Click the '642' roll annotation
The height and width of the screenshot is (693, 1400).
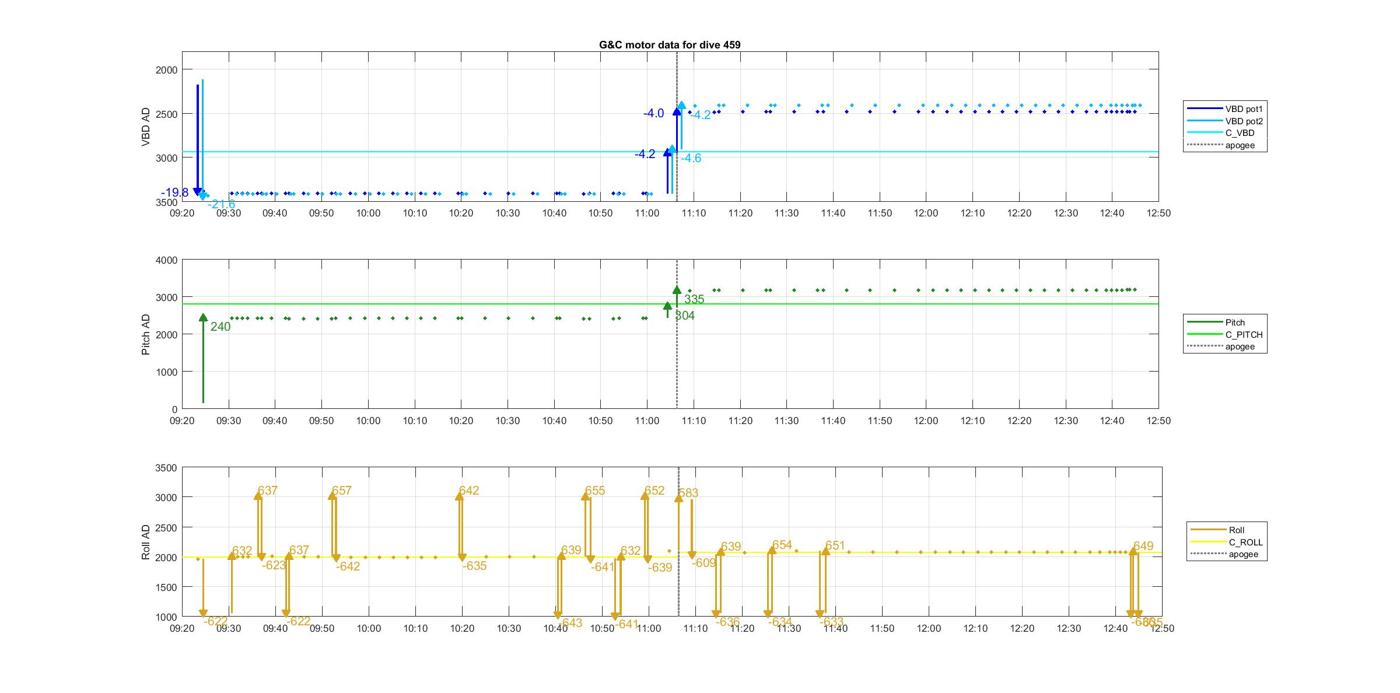pyautogui.click(x=469, y=491)
